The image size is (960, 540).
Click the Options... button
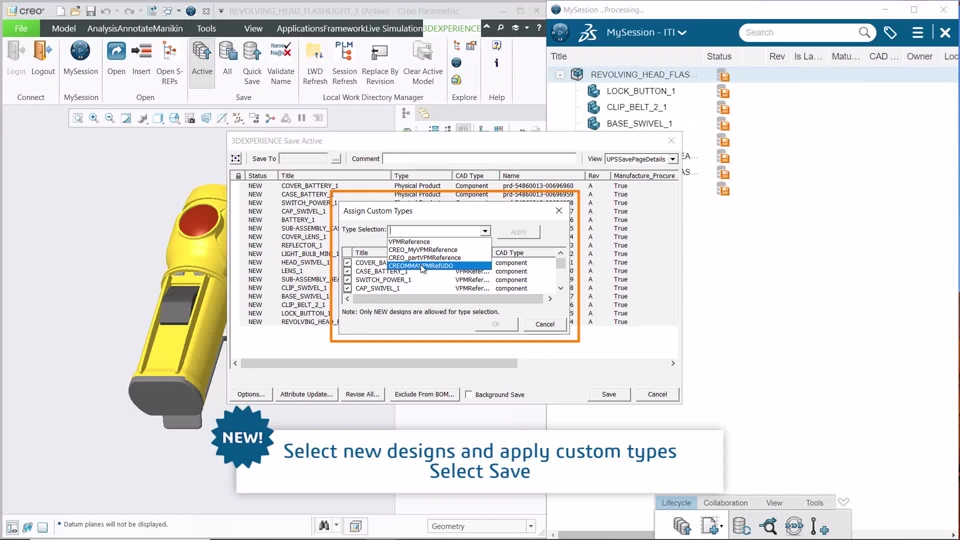pos(250,394)
